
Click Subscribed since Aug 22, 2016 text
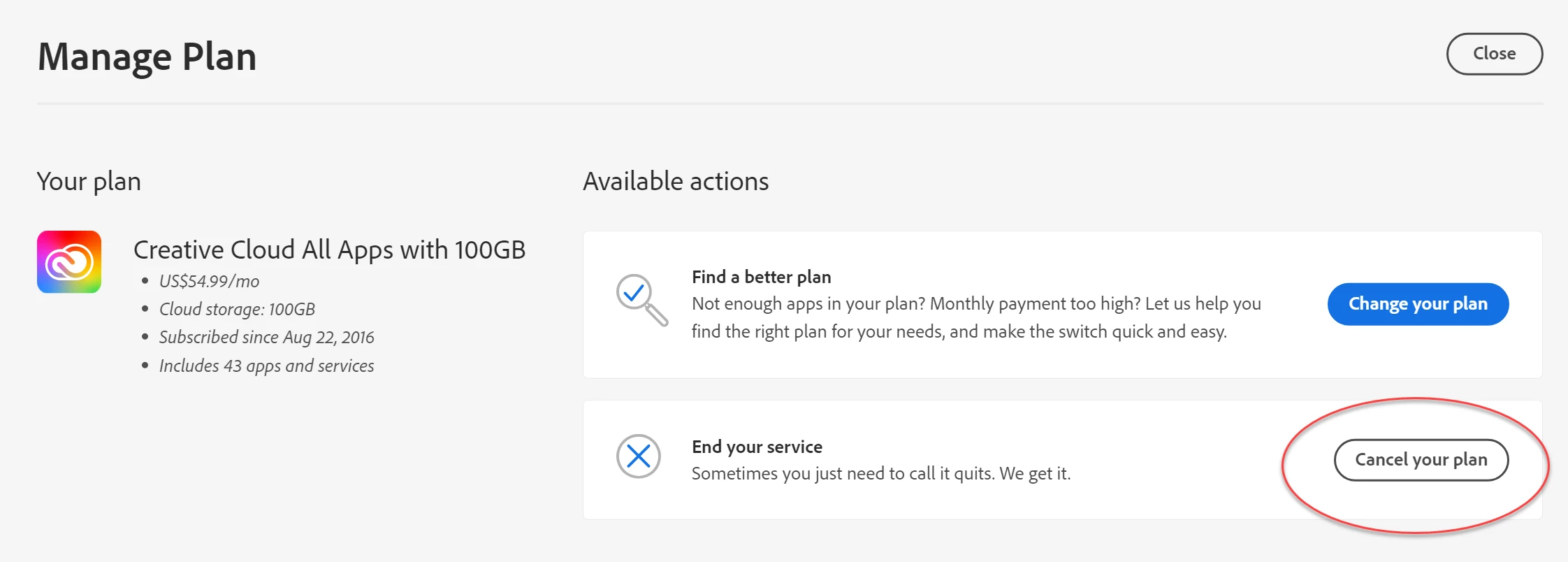266,337
